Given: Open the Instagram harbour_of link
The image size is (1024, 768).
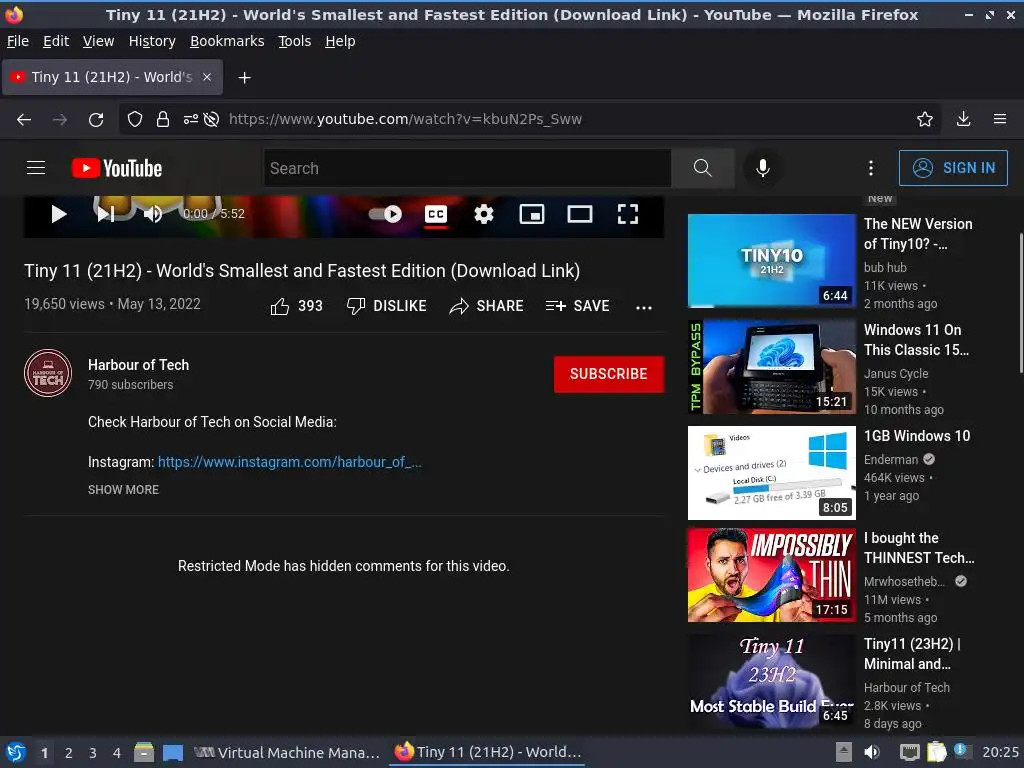Looking at the screenshot, I should pyautogui.click(x=289, y=462).
